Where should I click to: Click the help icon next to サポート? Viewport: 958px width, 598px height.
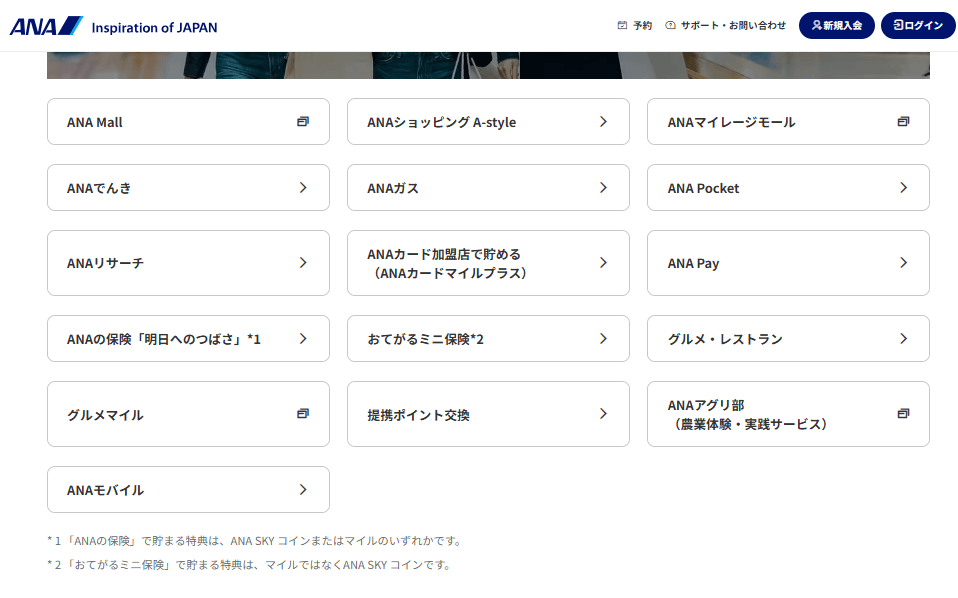tap(670, 26)
